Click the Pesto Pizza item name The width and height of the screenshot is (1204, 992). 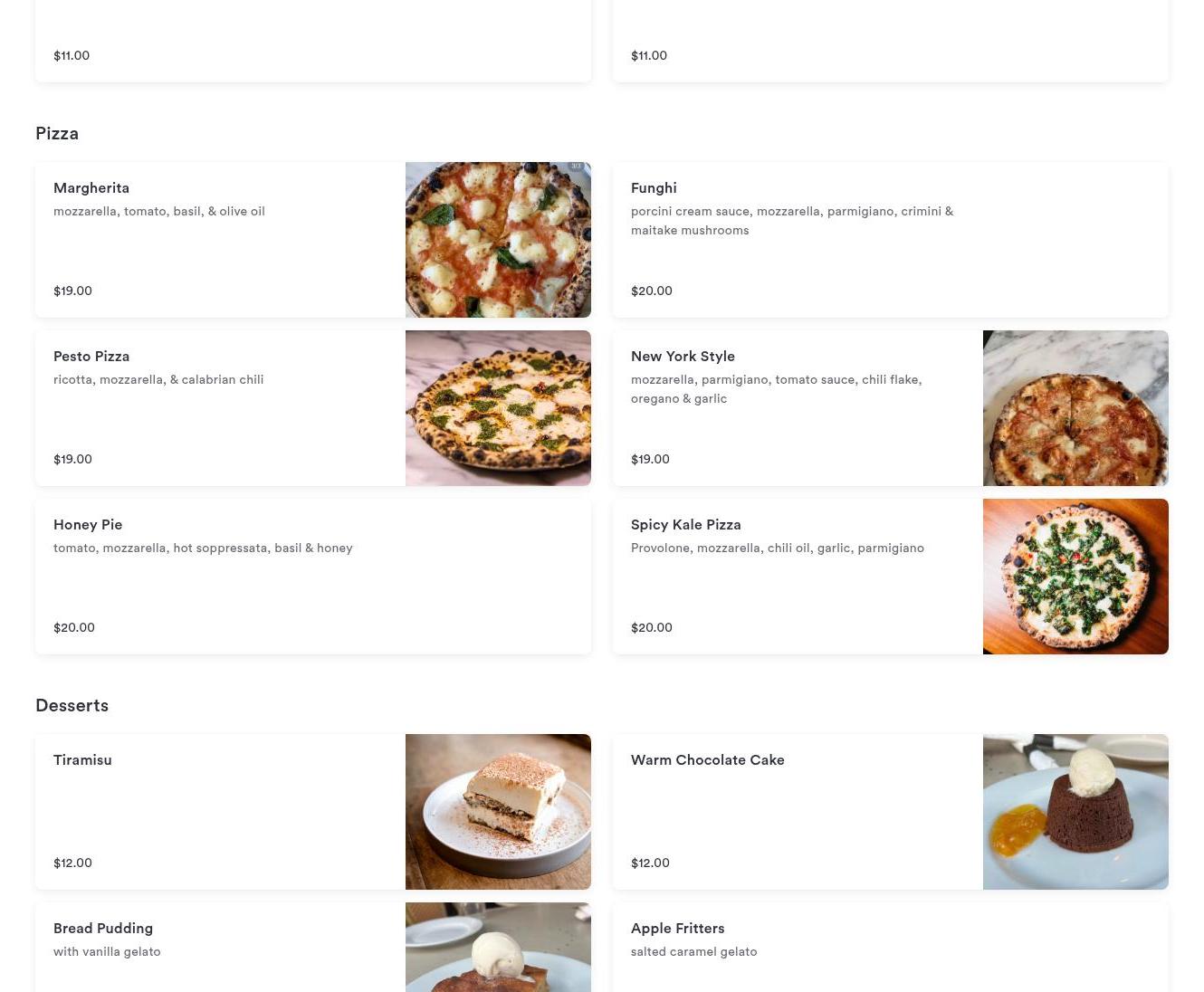coord(91,357)
